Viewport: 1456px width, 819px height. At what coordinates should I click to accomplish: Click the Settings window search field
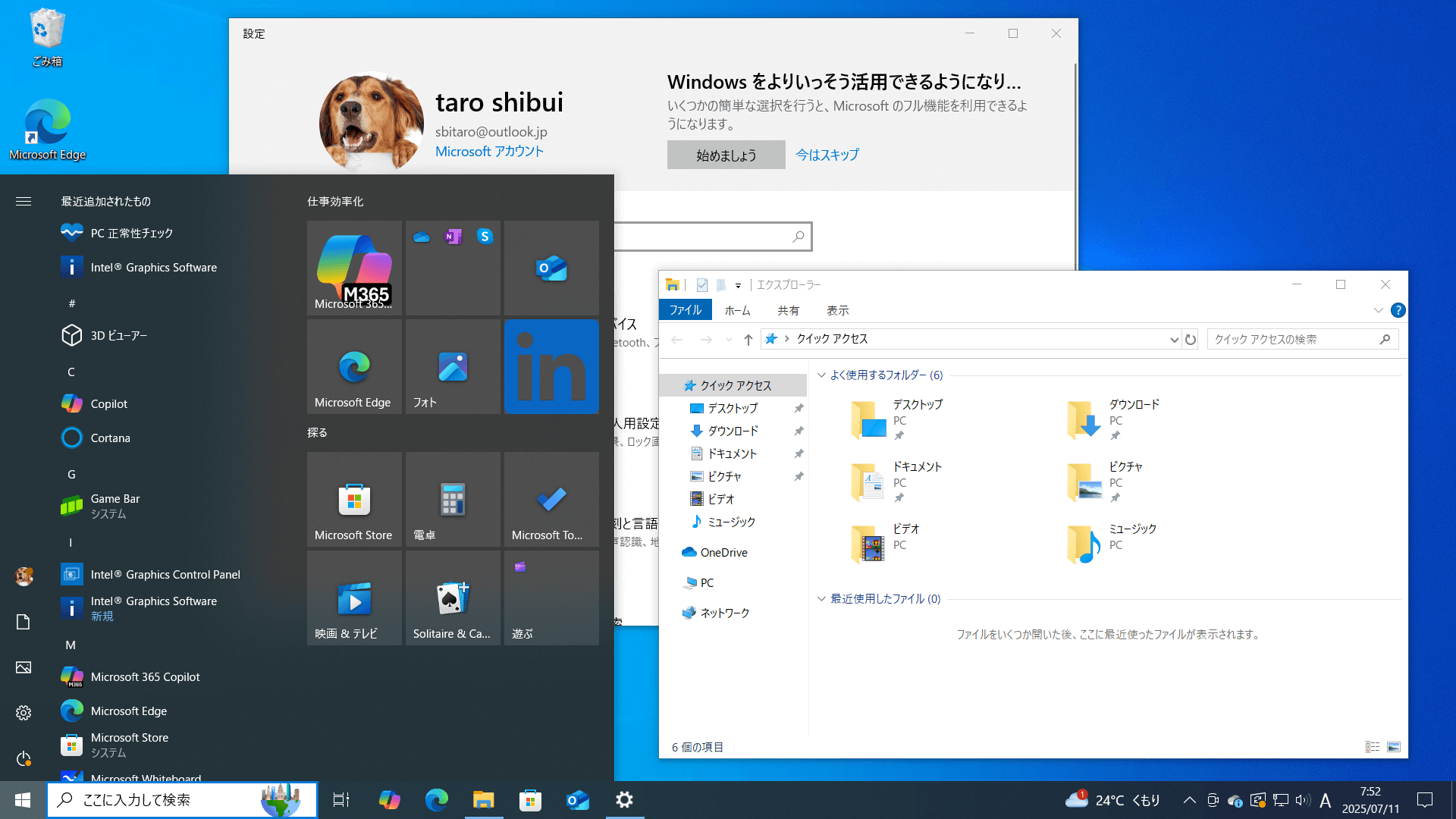[713, 237]
